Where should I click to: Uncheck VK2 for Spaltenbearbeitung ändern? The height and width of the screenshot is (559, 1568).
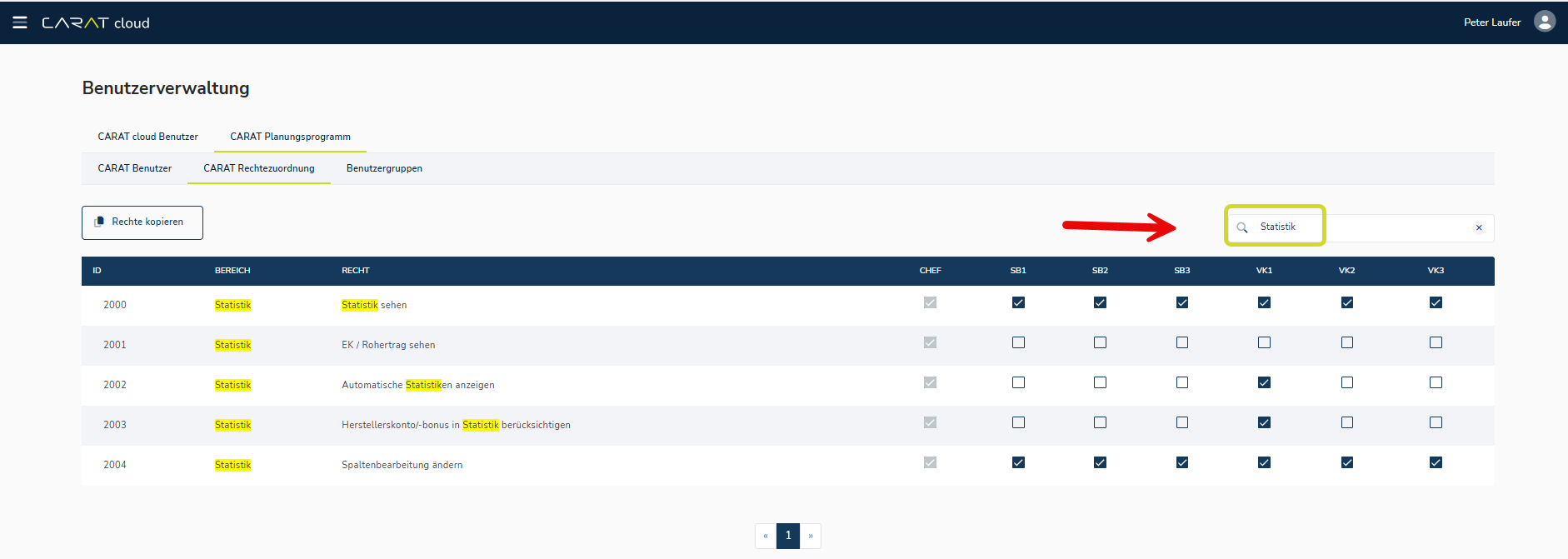tap(1347, 462)
